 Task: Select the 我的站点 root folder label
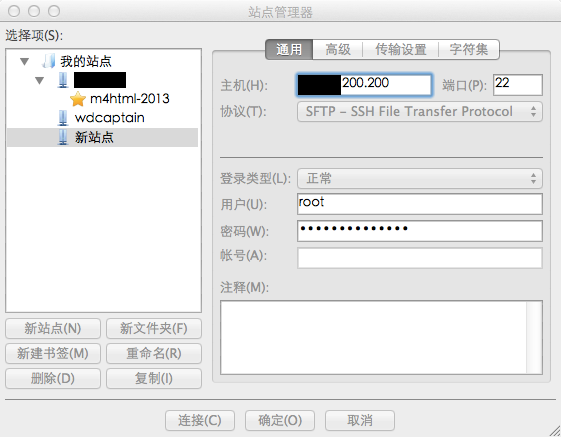86,61
